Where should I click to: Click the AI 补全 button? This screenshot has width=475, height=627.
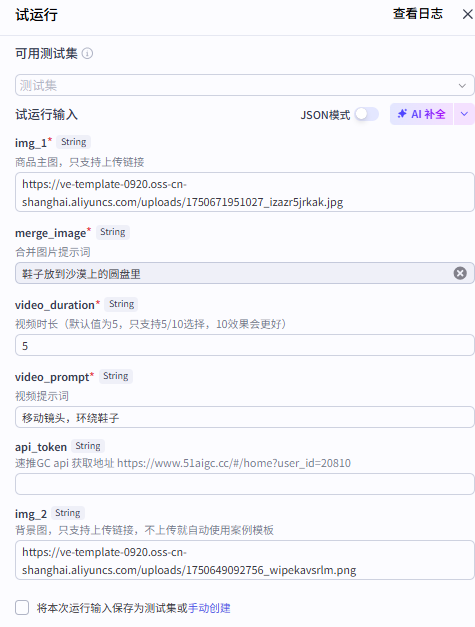[x=421, y=114]
